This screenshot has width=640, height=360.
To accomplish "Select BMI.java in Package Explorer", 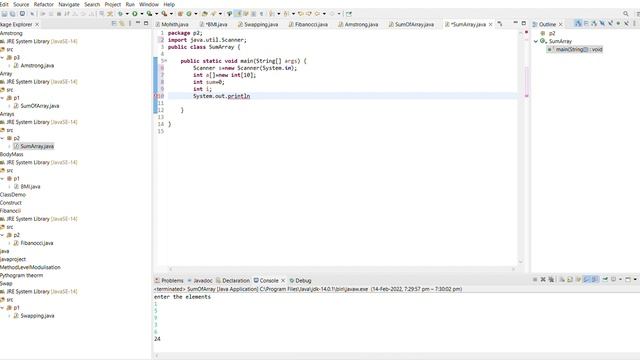I will pos(27,187).
